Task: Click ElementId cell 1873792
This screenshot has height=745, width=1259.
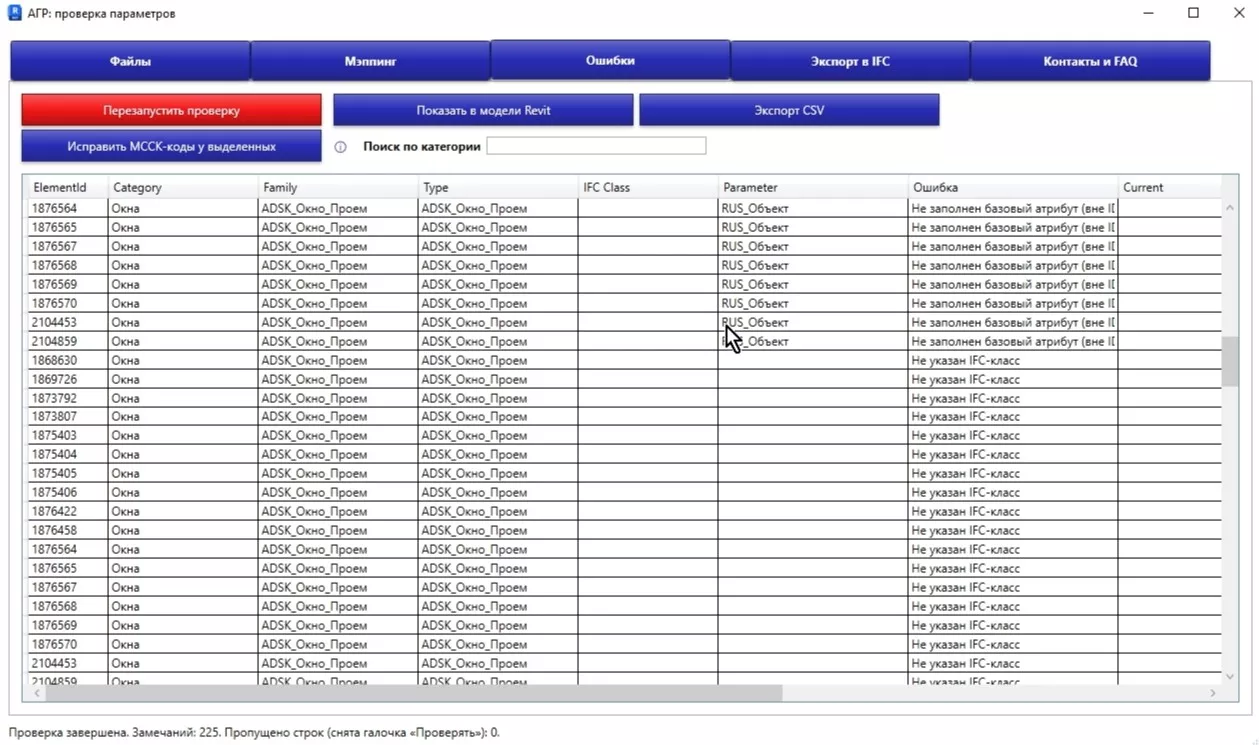Action: tap(68, 398)
